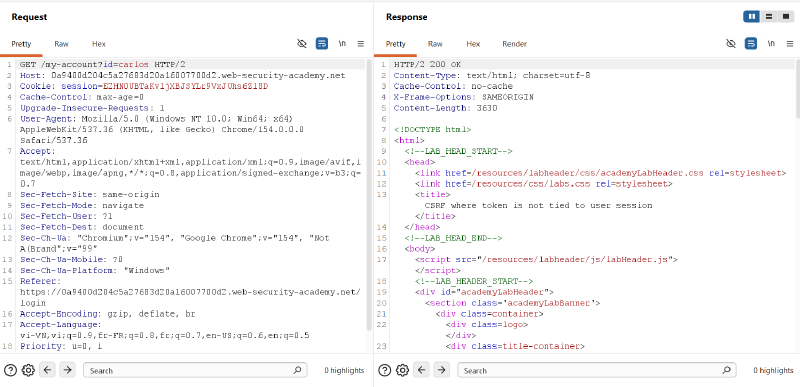Click '<!DOCTYPE html>' line in response
Screen dimensions: 800x387
pyautogui.click(x=432, y=130)
